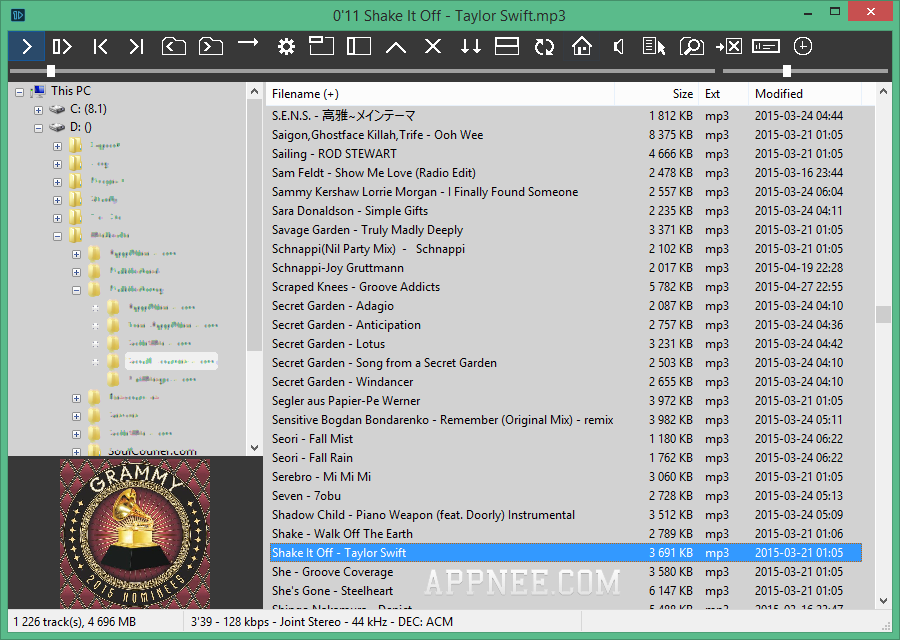This screenshot has width=900, height=640.
Task: Click the list with cursor icon
Action: click(654, 46)
